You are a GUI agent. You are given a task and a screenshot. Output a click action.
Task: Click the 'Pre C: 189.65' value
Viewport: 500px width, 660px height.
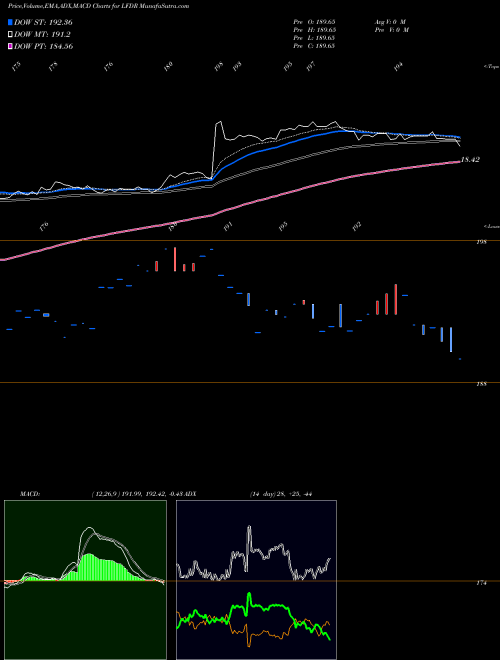click(x=314, y=46)
